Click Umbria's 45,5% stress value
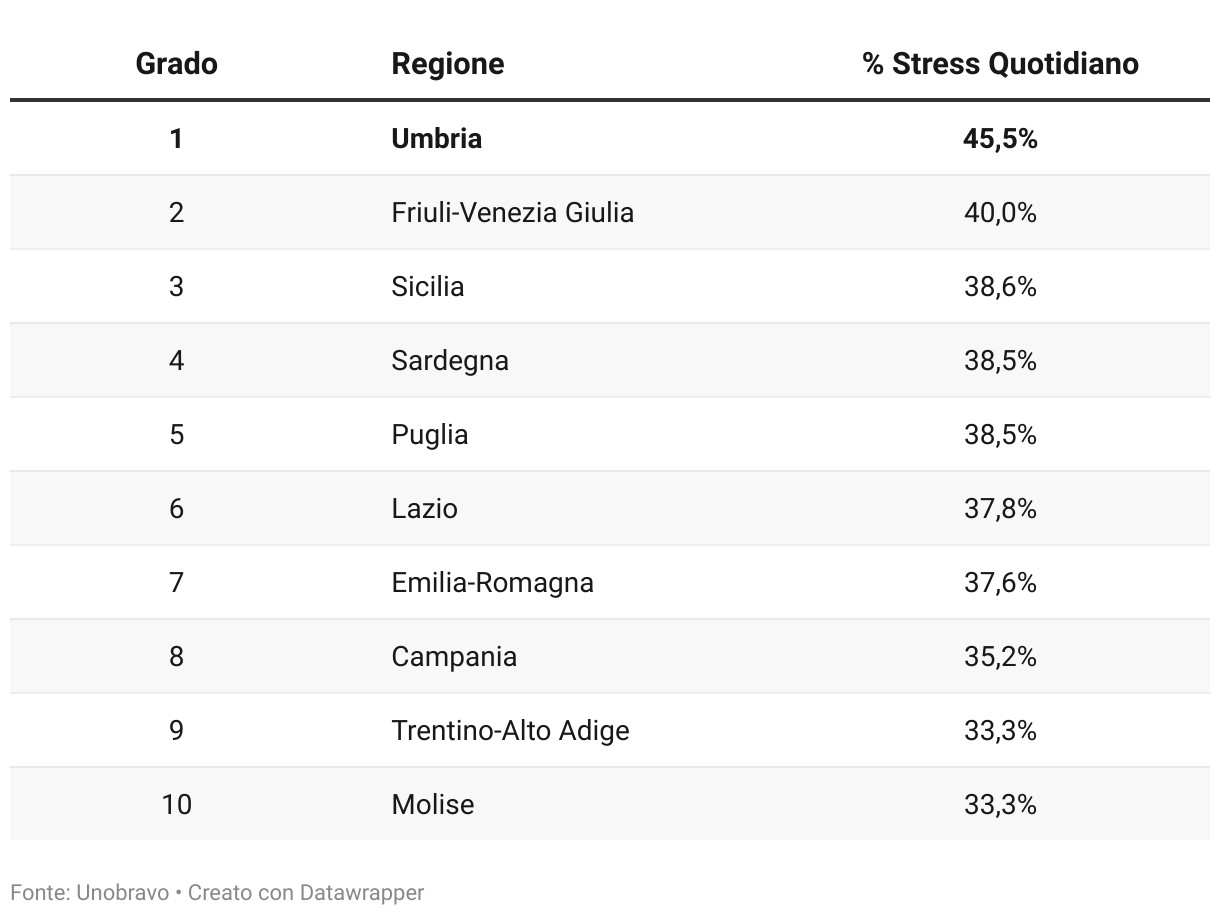The image size is (1220, 916). click(1000, 138)
